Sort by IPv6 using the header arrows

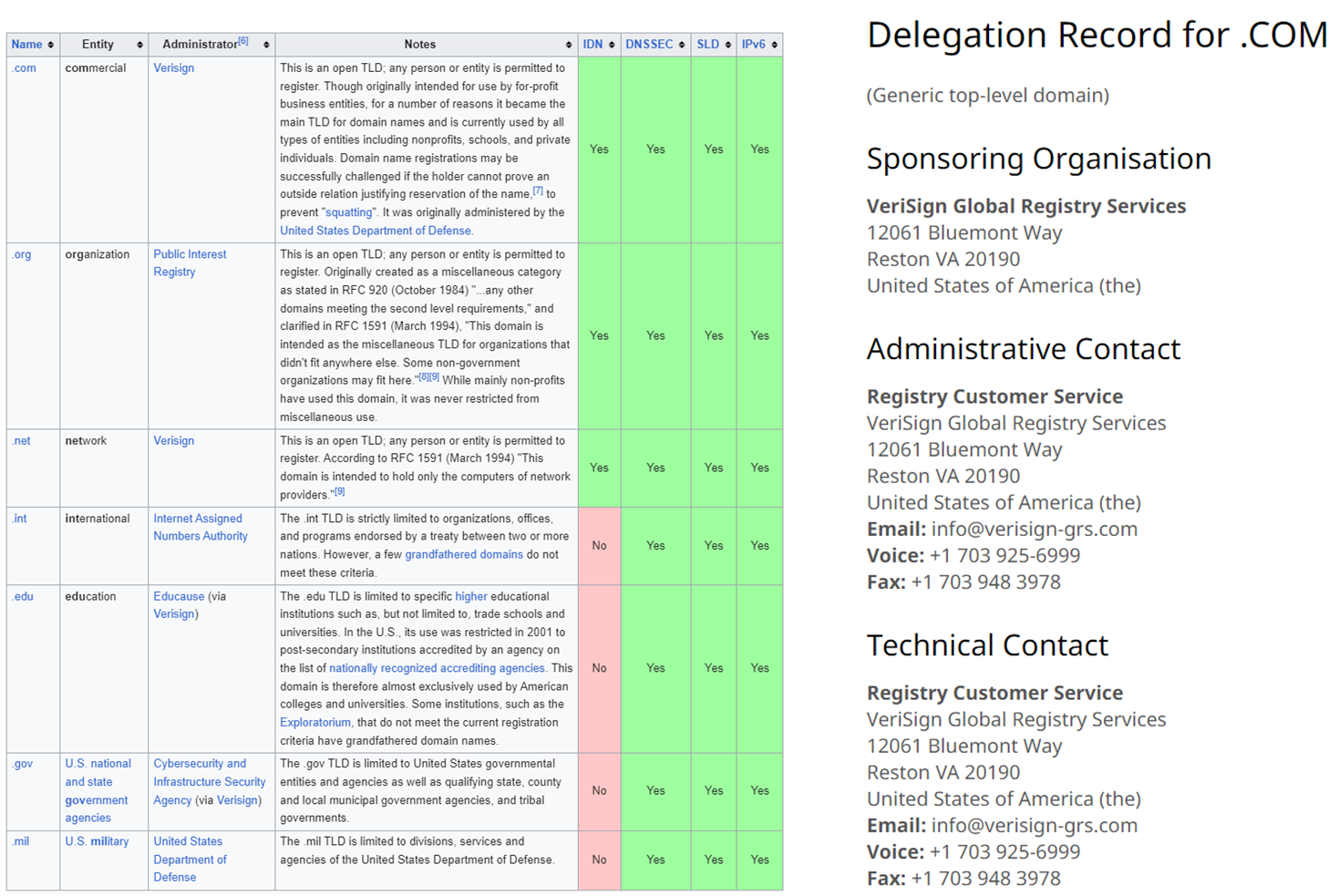coord(775,45)
